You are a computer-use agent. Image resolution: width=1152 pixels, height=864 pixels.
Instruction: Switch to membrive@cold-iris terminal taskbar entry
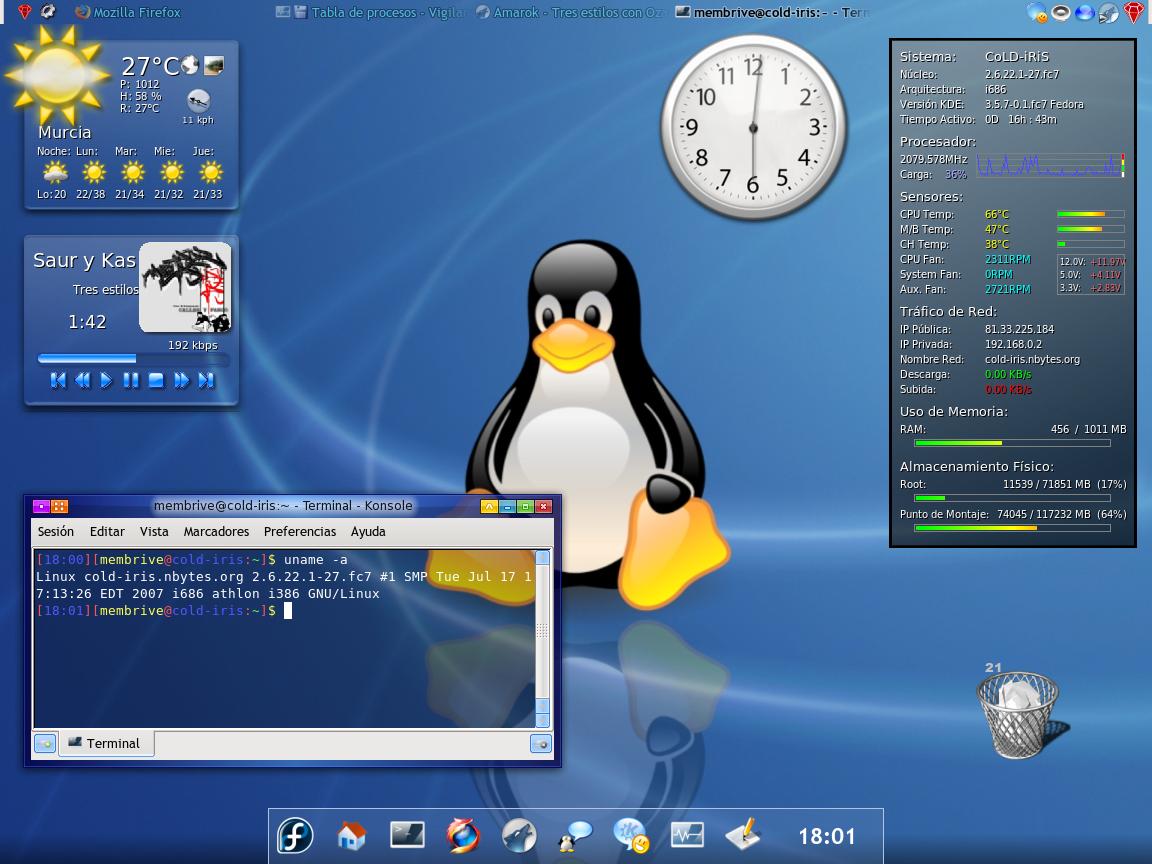(x=771, y=12)
